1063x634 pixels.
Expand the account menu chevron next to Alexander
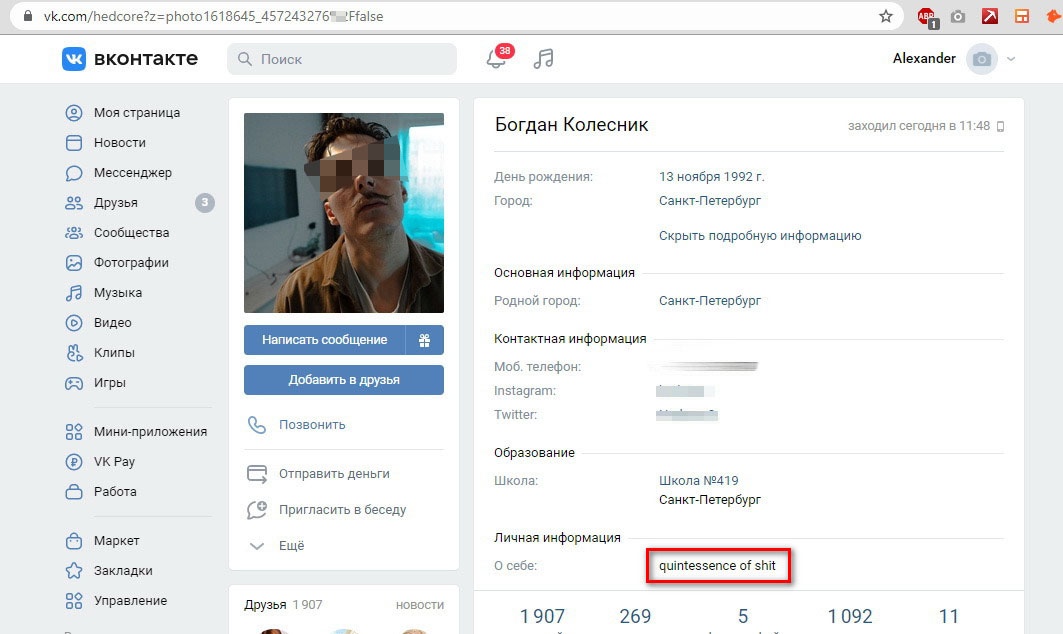tap(1011, 59)
